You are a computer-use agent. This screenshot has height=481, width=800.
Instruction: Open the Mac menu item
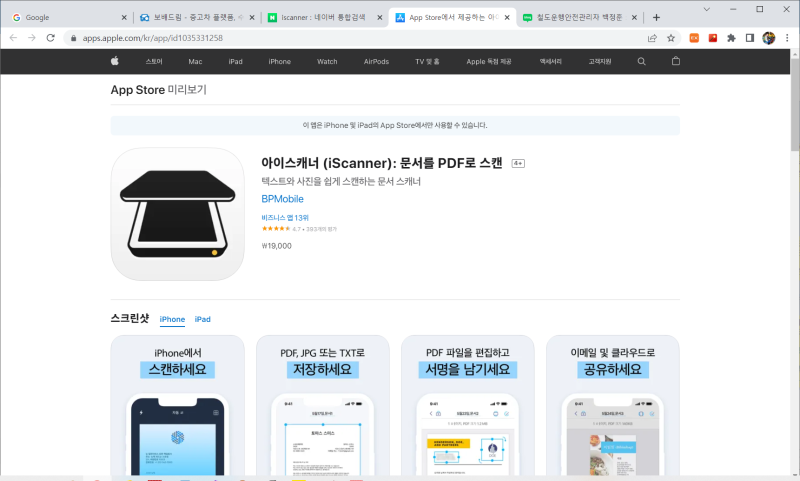pos(195,61)
